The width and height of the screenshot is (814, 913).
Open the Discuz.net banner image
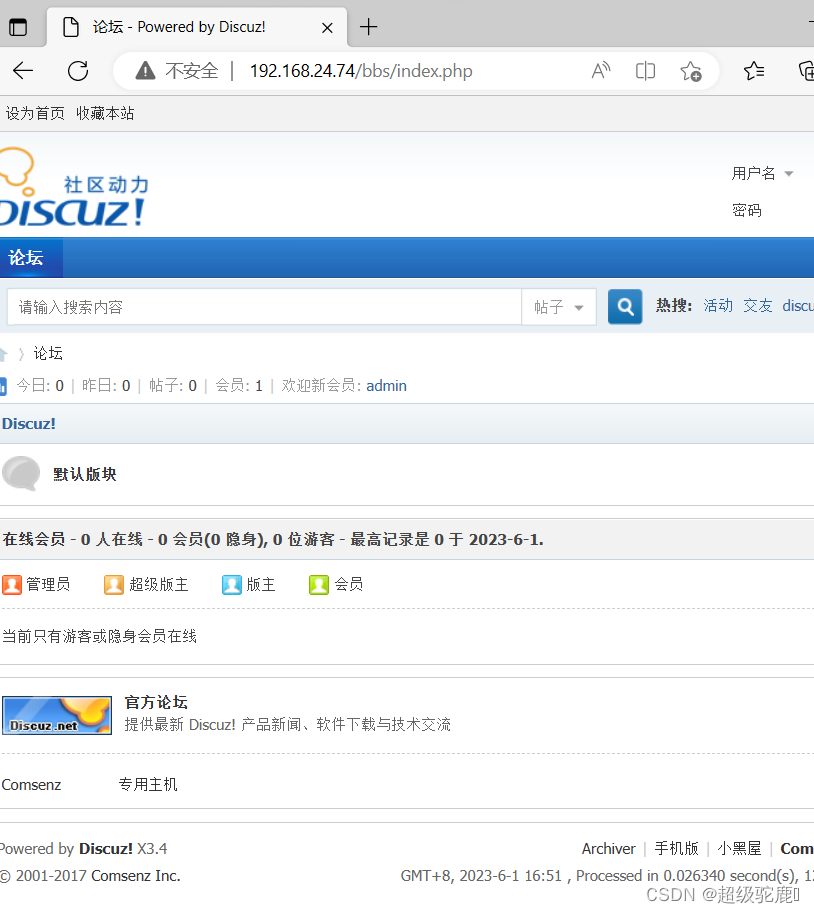pyautogui.click(x=57, y=716)
